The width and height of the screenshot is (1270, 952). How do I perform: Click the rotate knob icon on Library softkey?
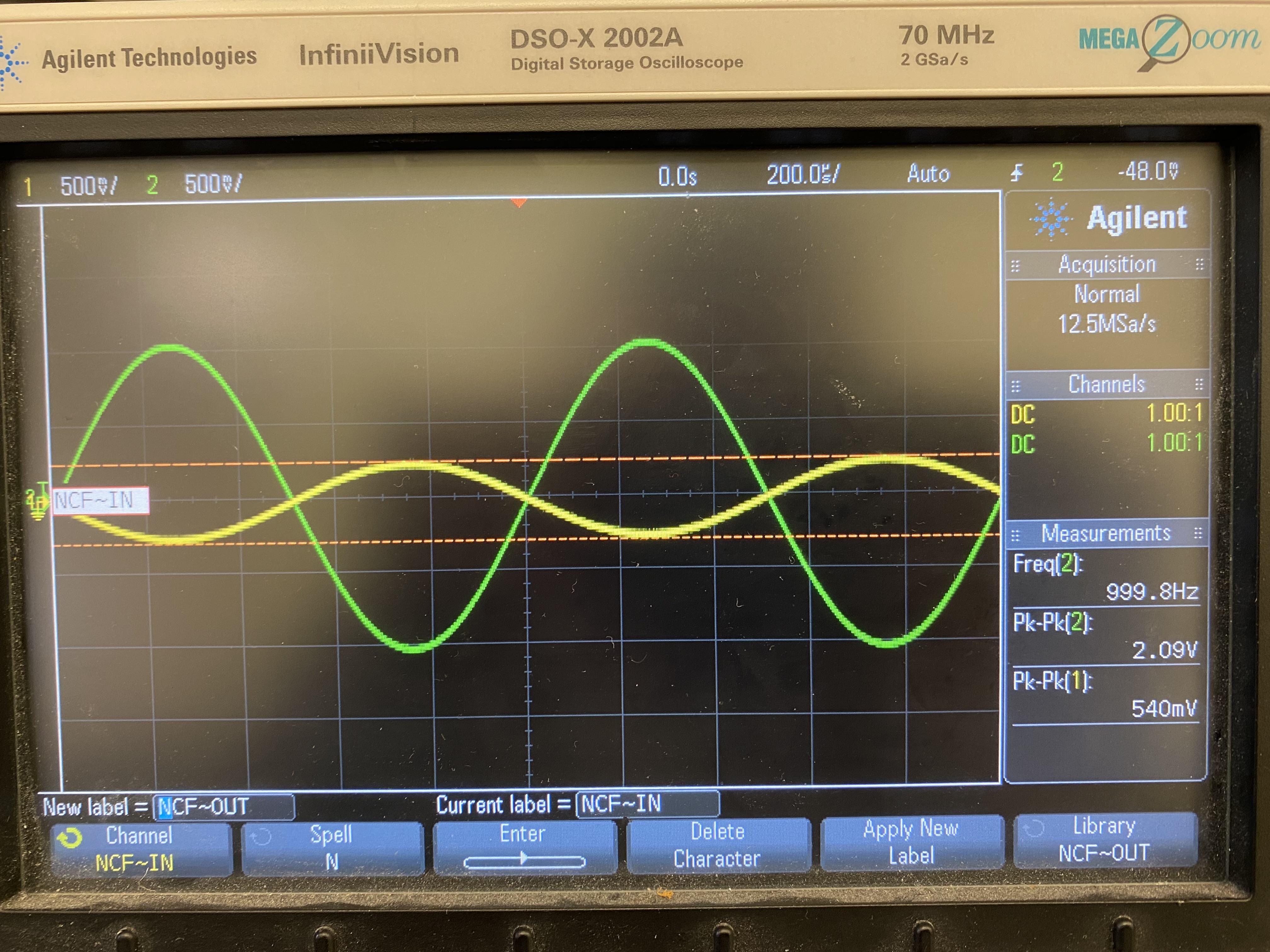coord(1034,828)
